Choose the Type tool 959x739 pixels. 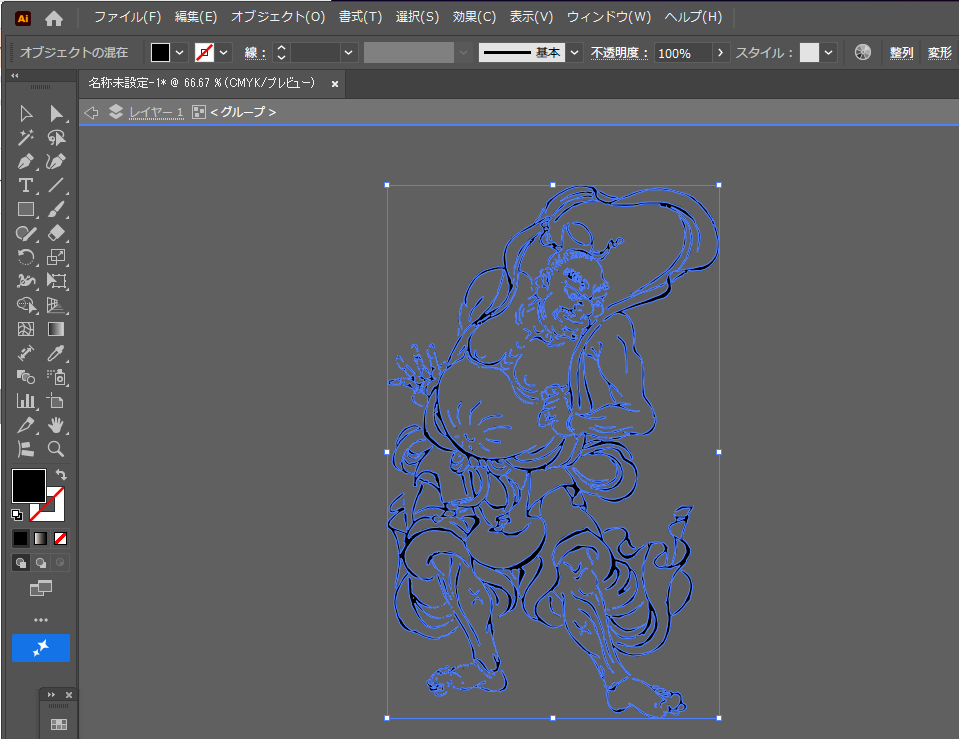(x=26, y=186)
